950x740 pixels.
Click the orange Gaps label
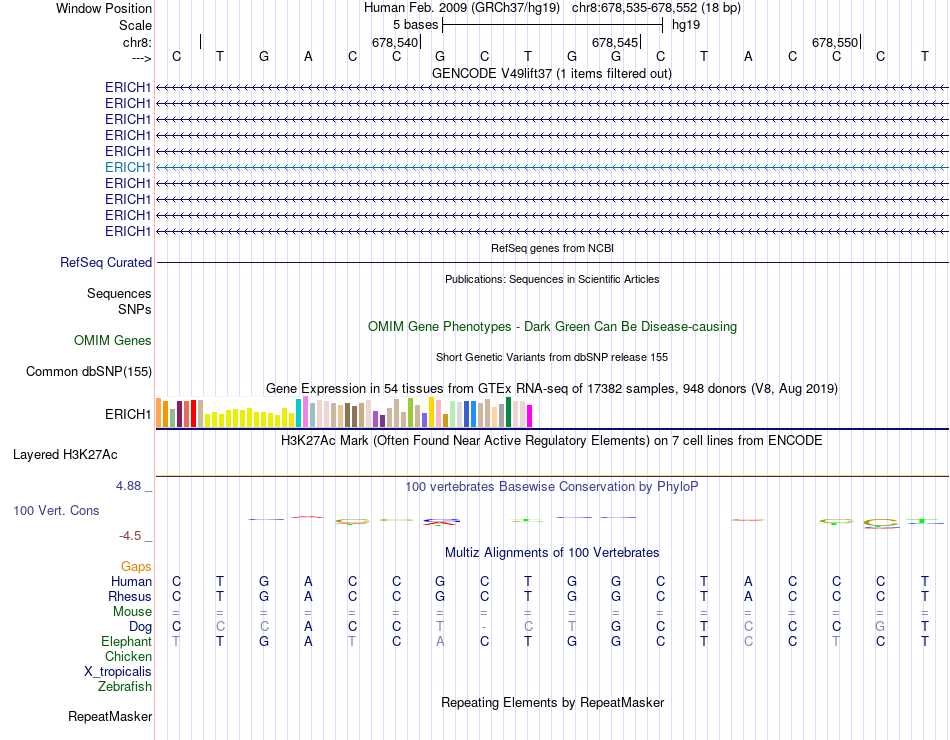136,567
